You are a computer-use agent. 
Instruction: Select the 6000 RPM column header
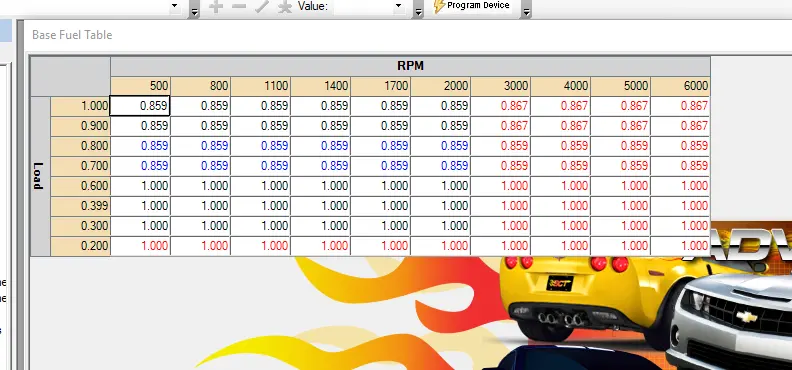point(680,86)
